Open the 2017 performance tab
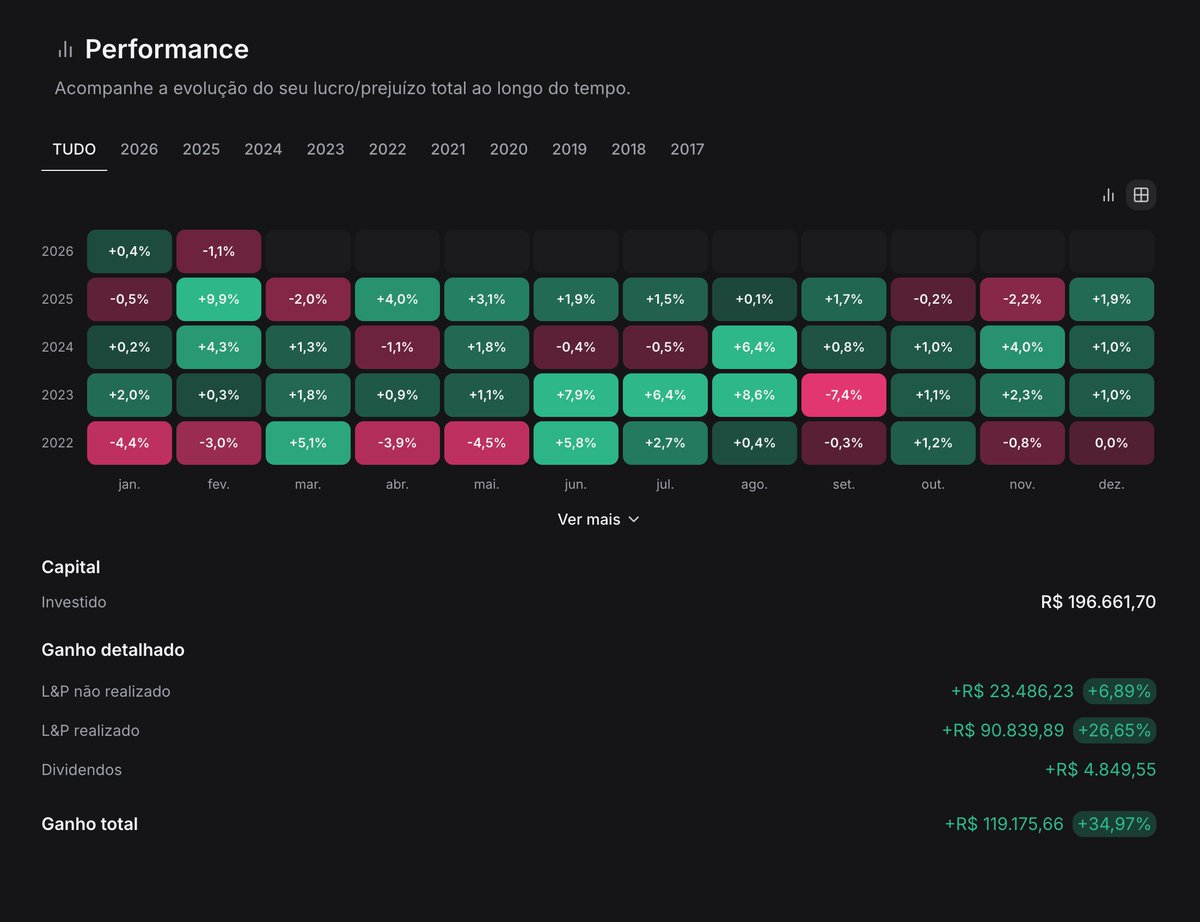The image size is (1200, 922). (687, 148)
